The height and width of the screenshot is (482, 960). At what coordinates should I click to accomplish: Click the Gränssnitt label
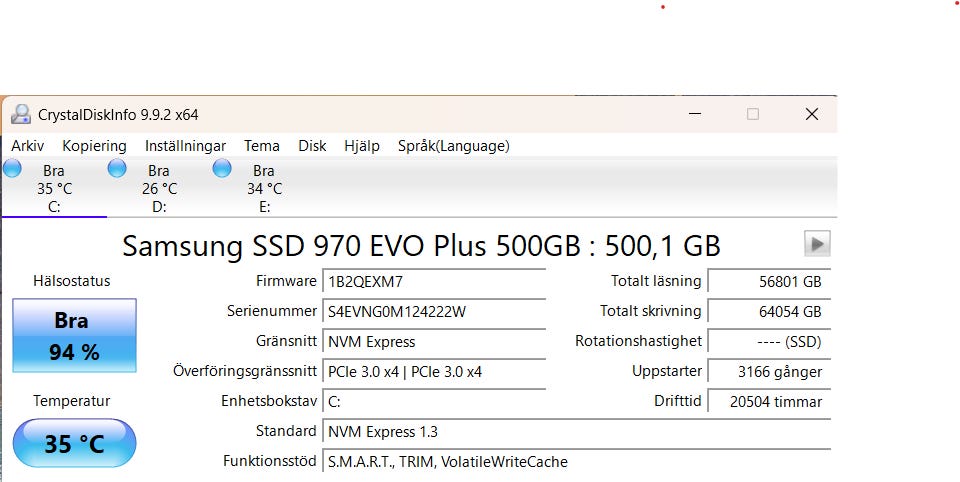click(x=287, y=341)
